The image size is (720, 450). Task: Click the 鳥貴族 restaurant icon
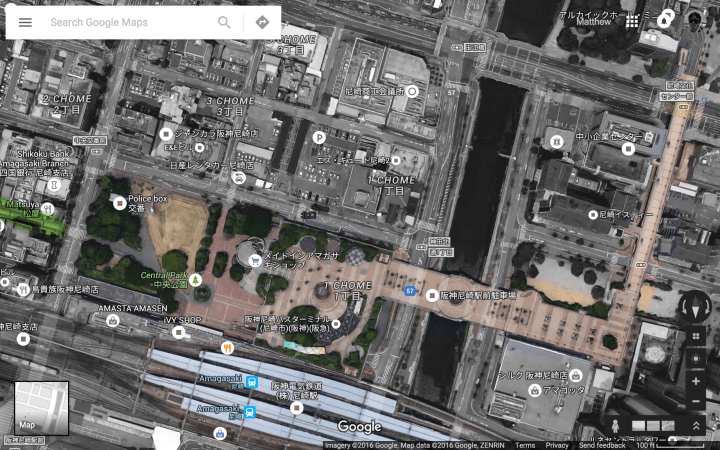(x=23, y=289)
